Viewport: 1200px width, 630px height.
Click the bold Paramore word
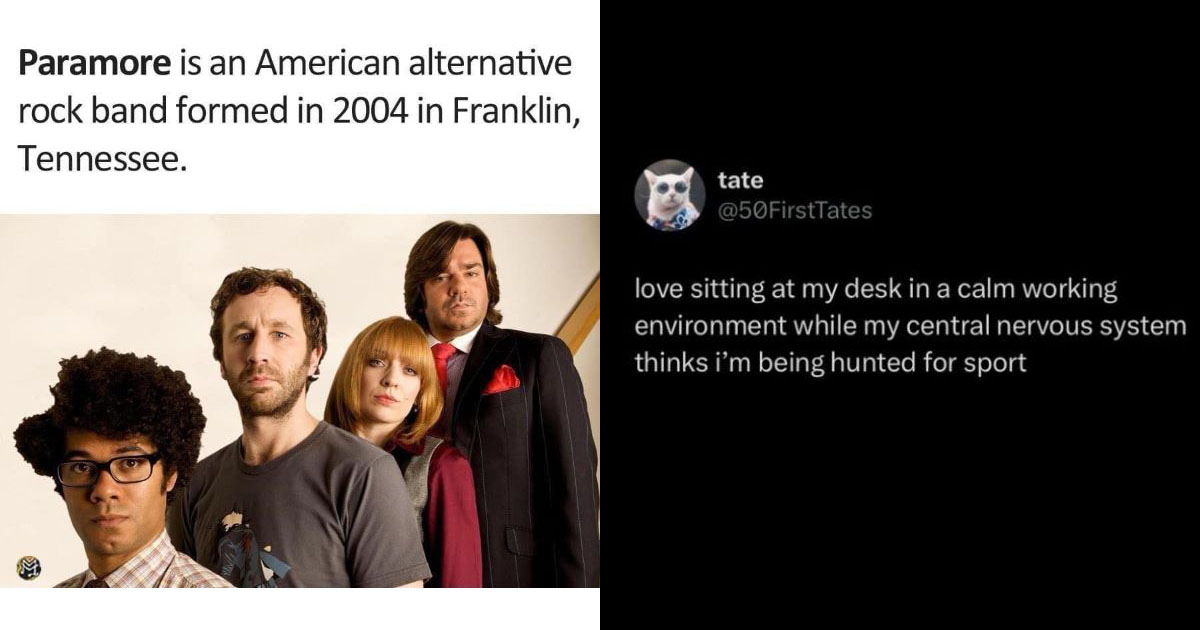[x=95, y=65]
